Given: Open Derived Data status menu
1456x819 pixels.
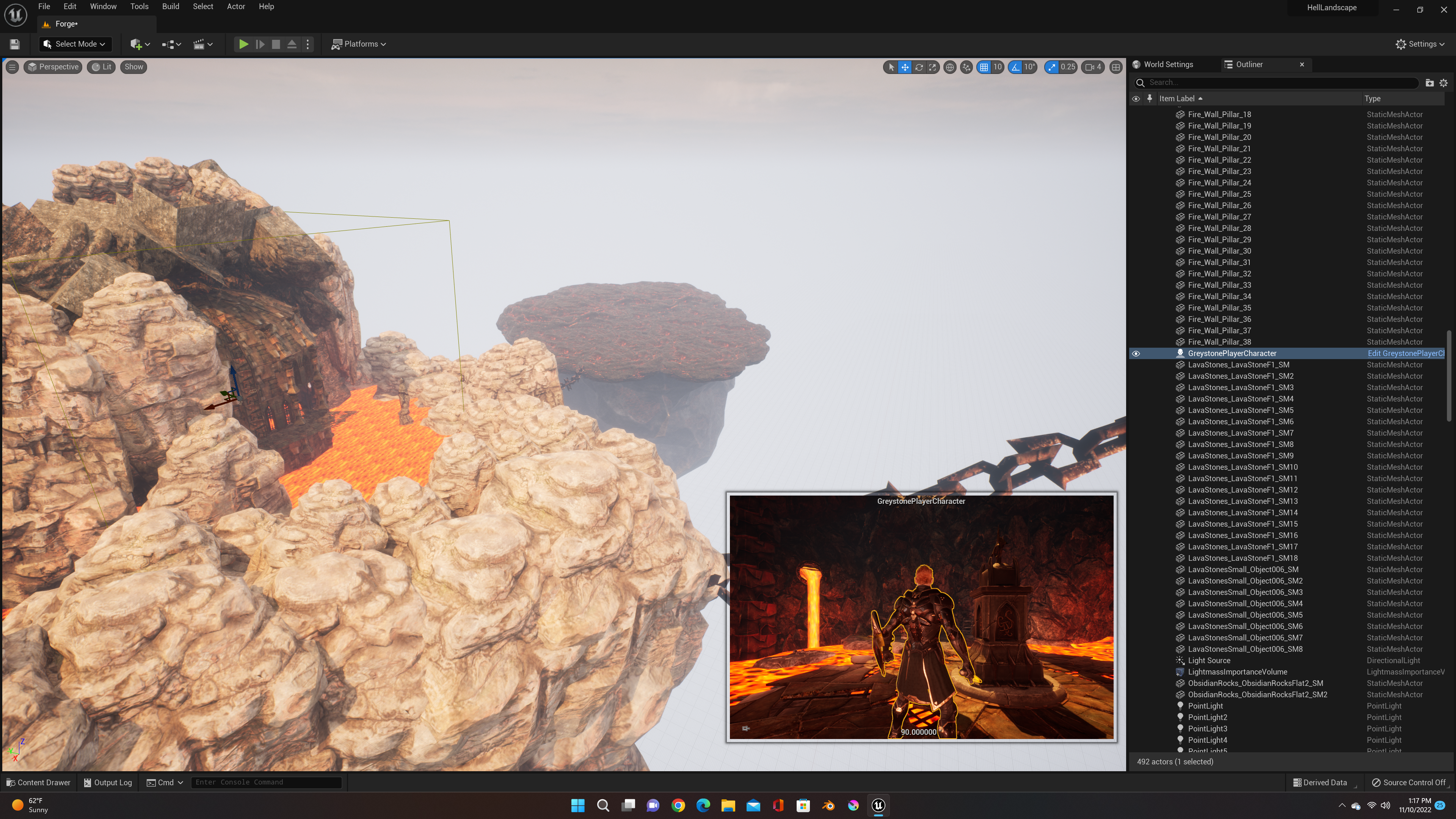Looking at the screenshot, I should 1320,783.
